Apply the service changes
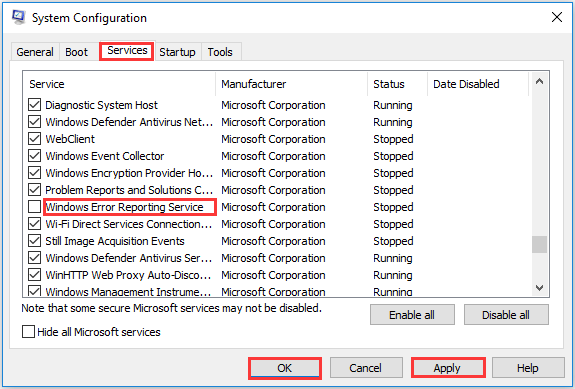This screenshot has height=389, width=575. [x=448, y=368]
